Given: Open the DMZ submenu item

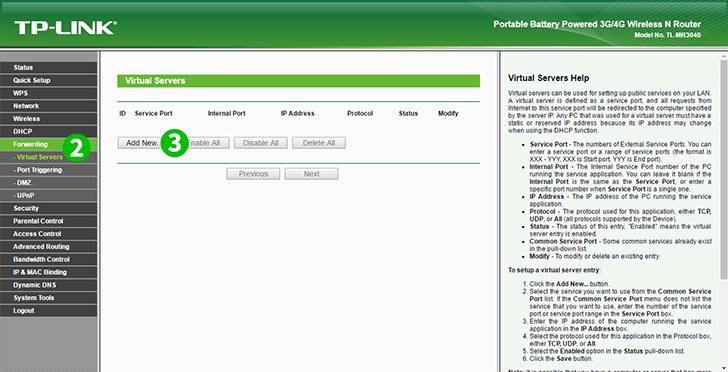Looking at the screenshot, I should coord(49,183).
